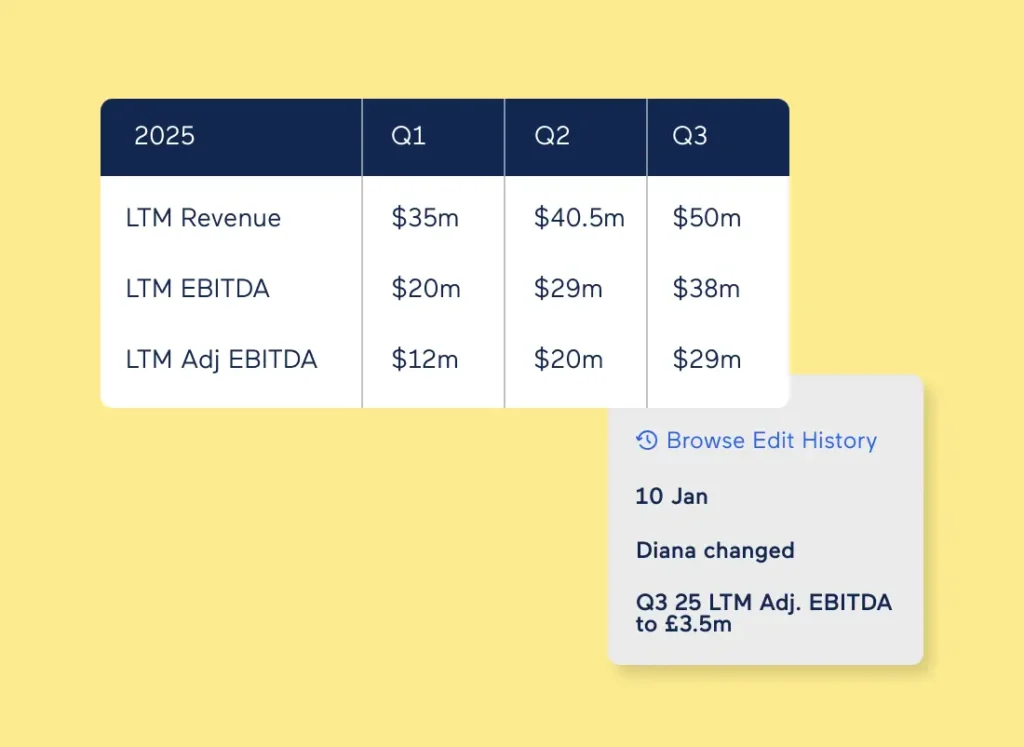This screenshot has width=1024, height=747.
Task: Select the LTM Adj EBITDA row label
Action: [x=221, y=360]
